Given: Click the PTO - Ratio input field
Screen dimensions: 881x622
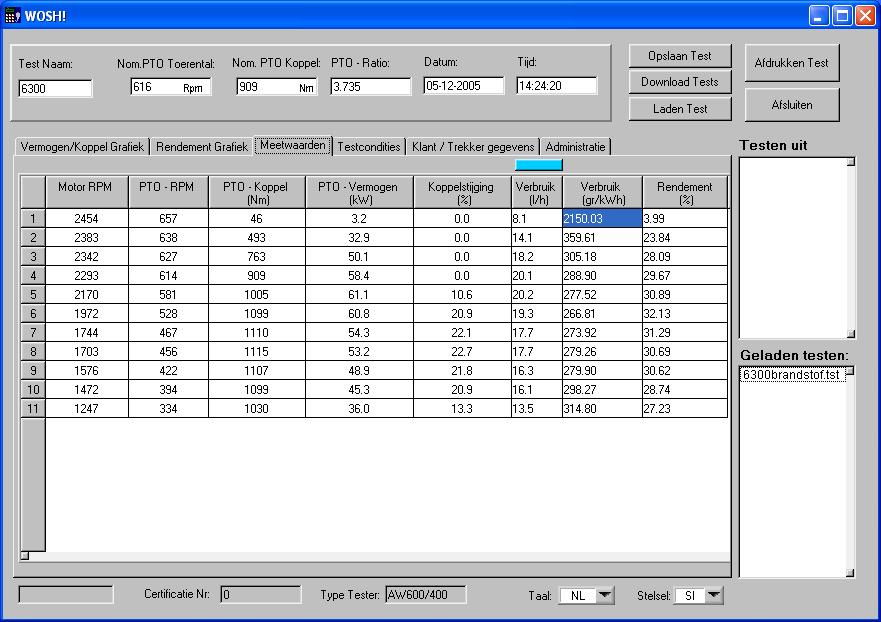Looking at the screenshot, I should pyautogui.click(x=370, y=87).
